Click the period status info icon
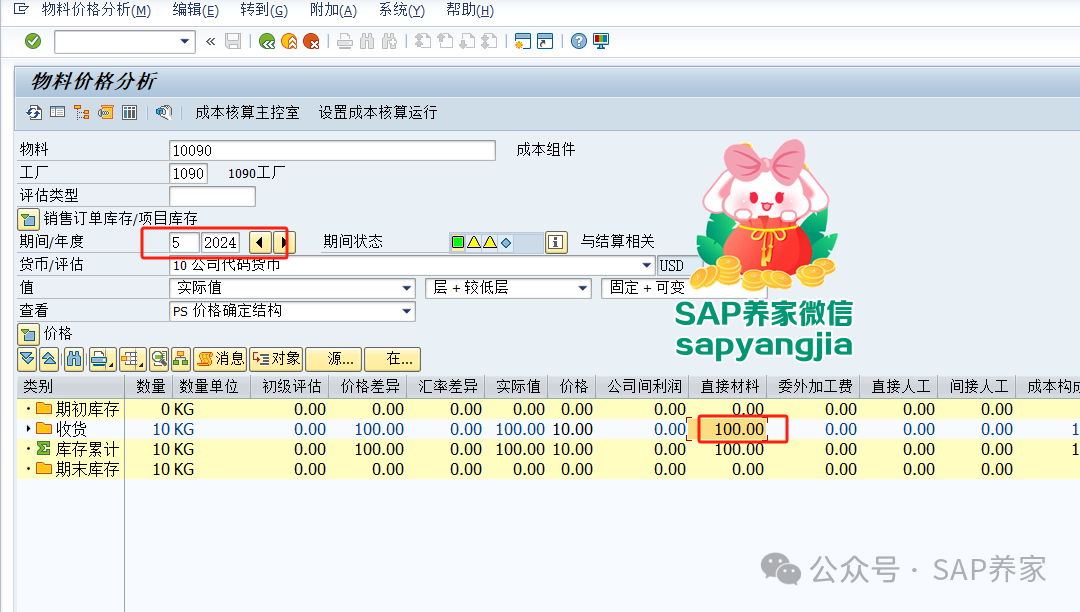Viewport: 1080px width, 612px height. tap(556, 242)
